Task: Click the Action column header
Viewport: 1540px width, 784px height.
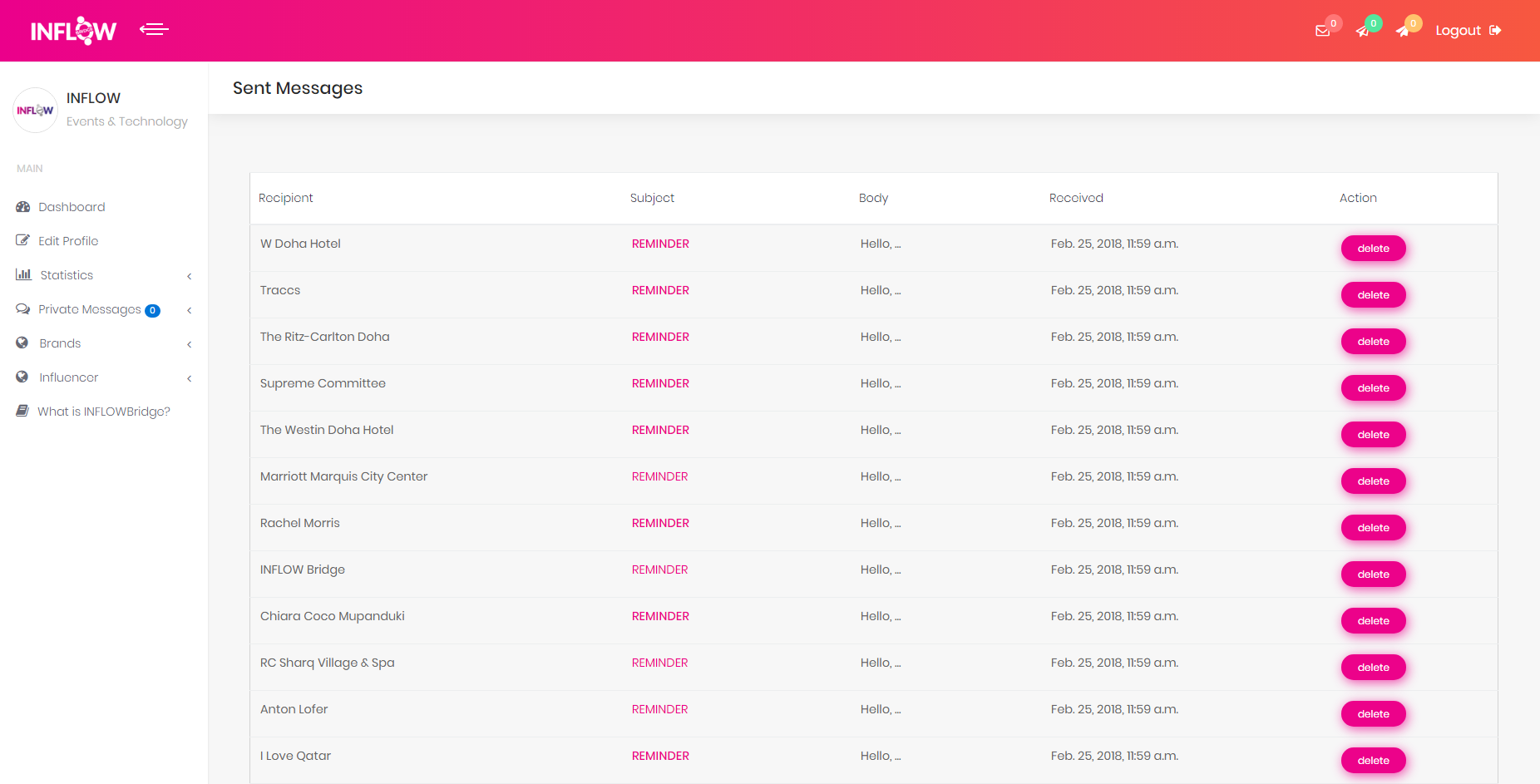Action: click(1358, 198)
